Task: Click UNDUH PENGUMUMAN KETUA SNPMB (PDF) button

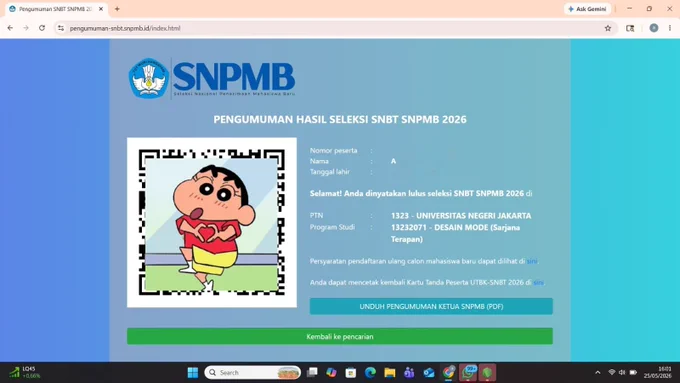Action: pyautogui.click(x=431, y=306)
